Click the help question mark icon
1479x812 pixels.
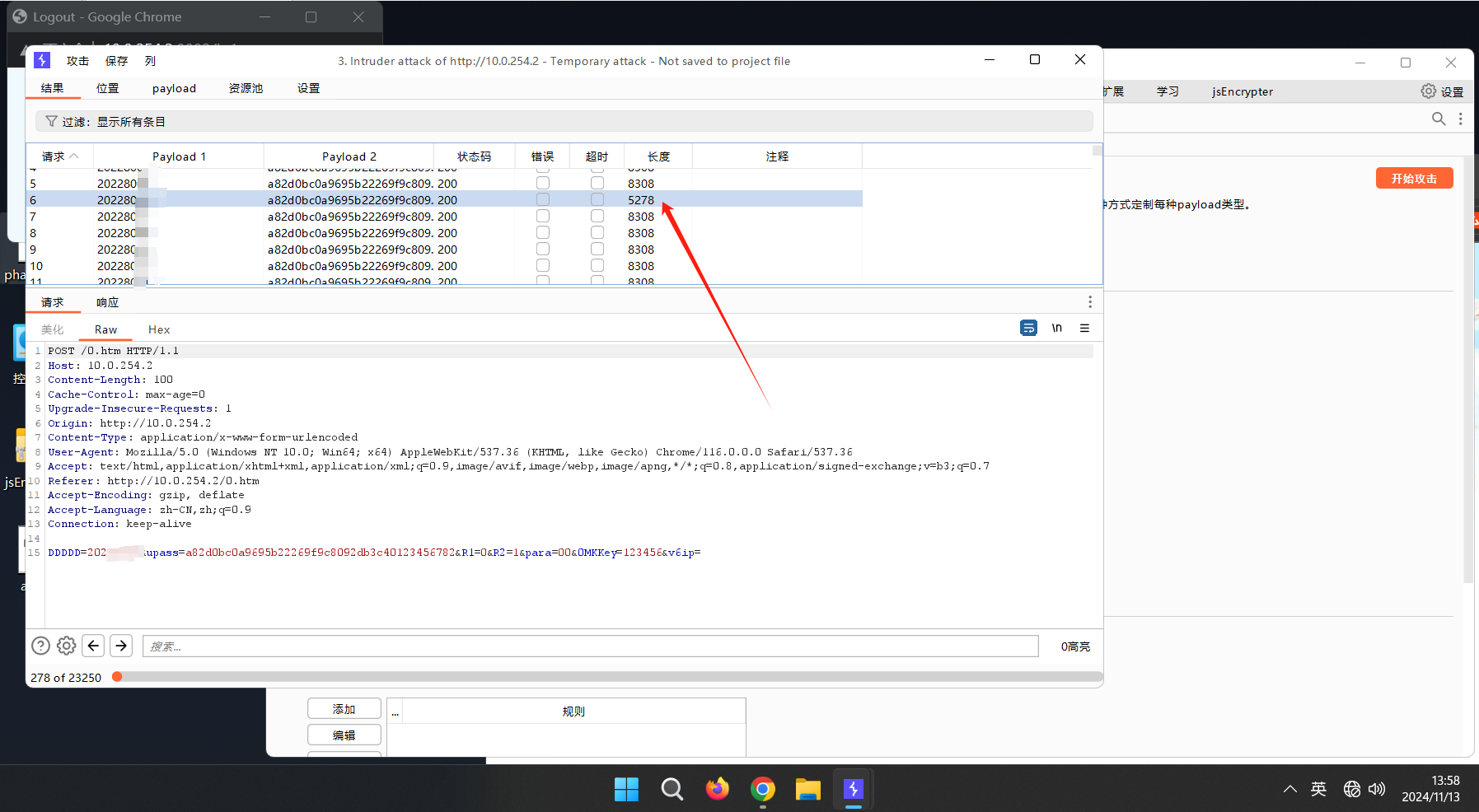tap(40, 646)
